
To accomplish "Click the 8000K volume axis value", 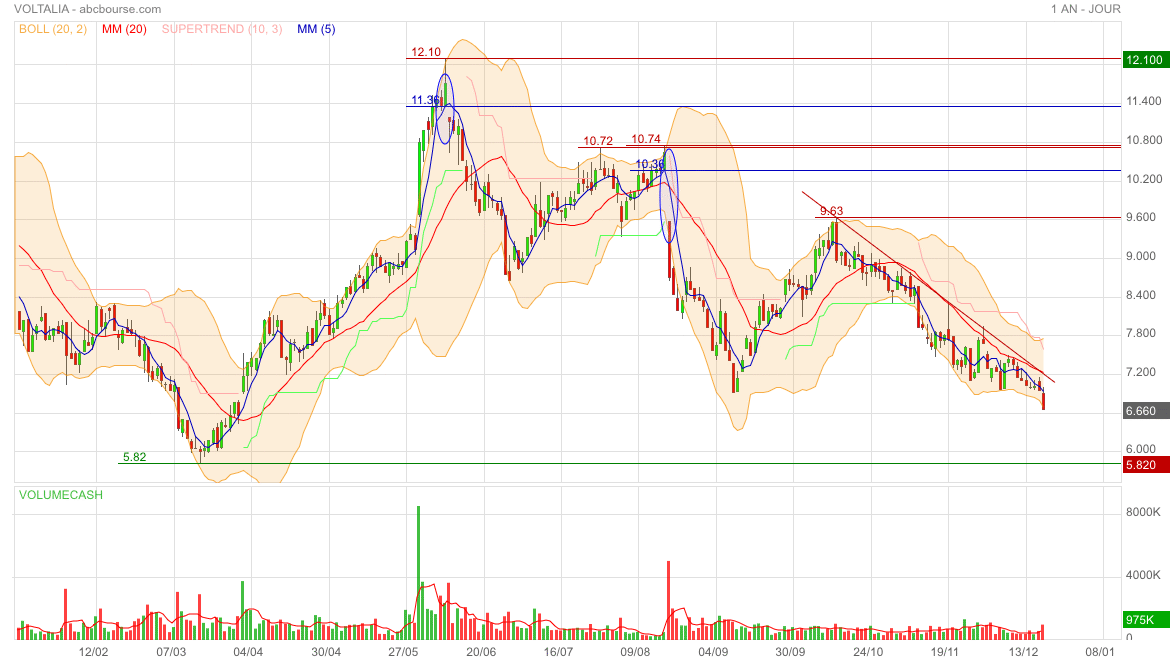I will [x=1143, y=512].
